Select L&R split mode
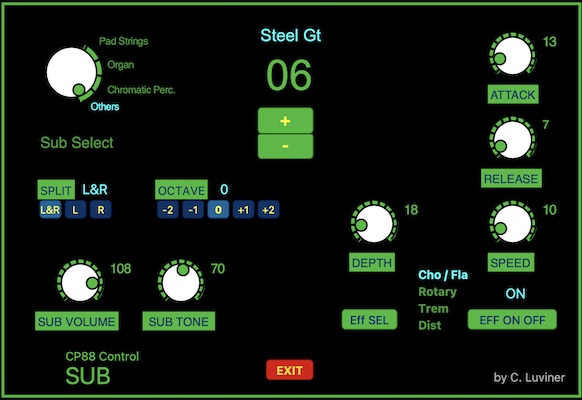 [x=50, y=210]
